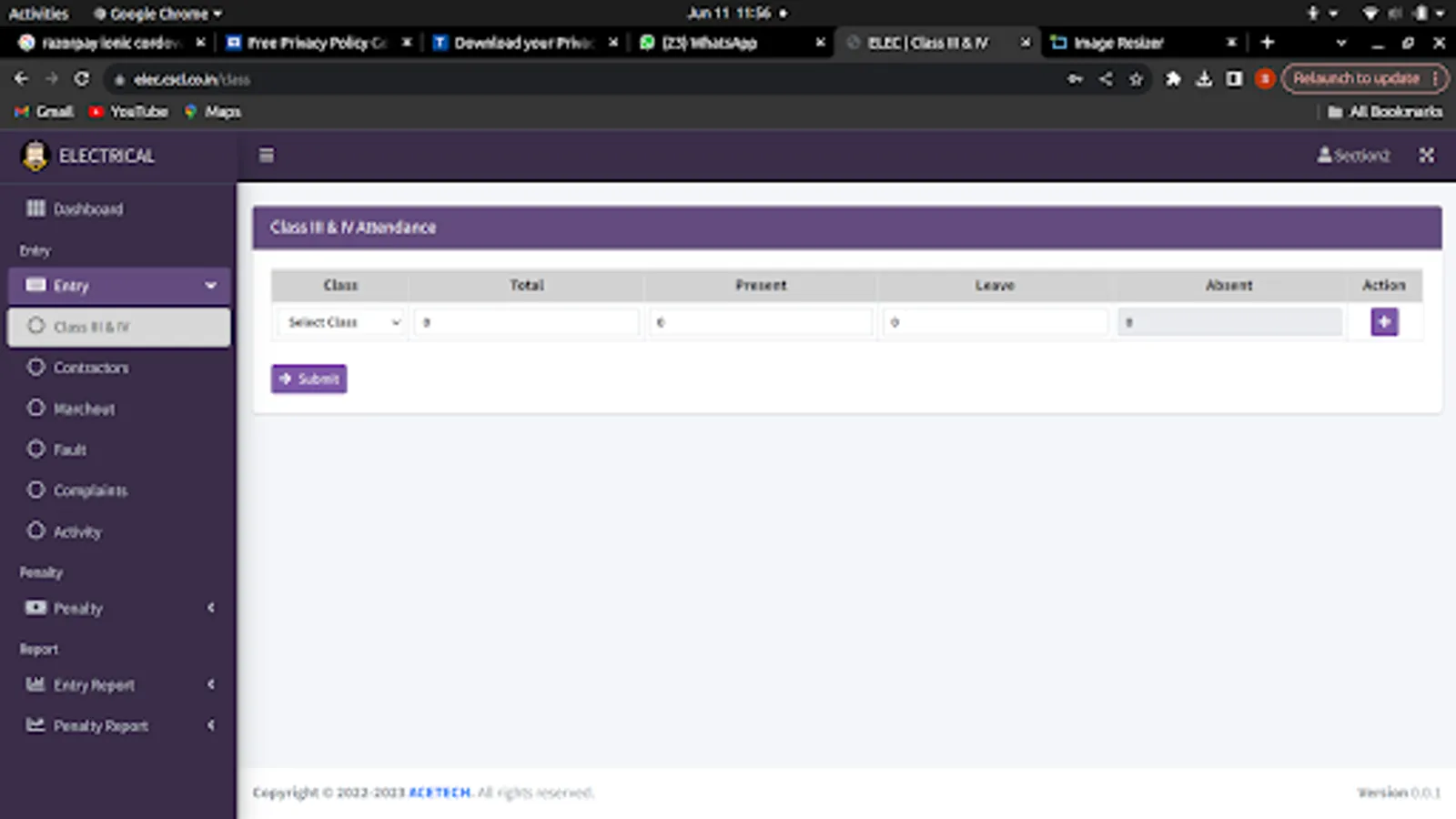Focus the Total input field

coord(526,322)
